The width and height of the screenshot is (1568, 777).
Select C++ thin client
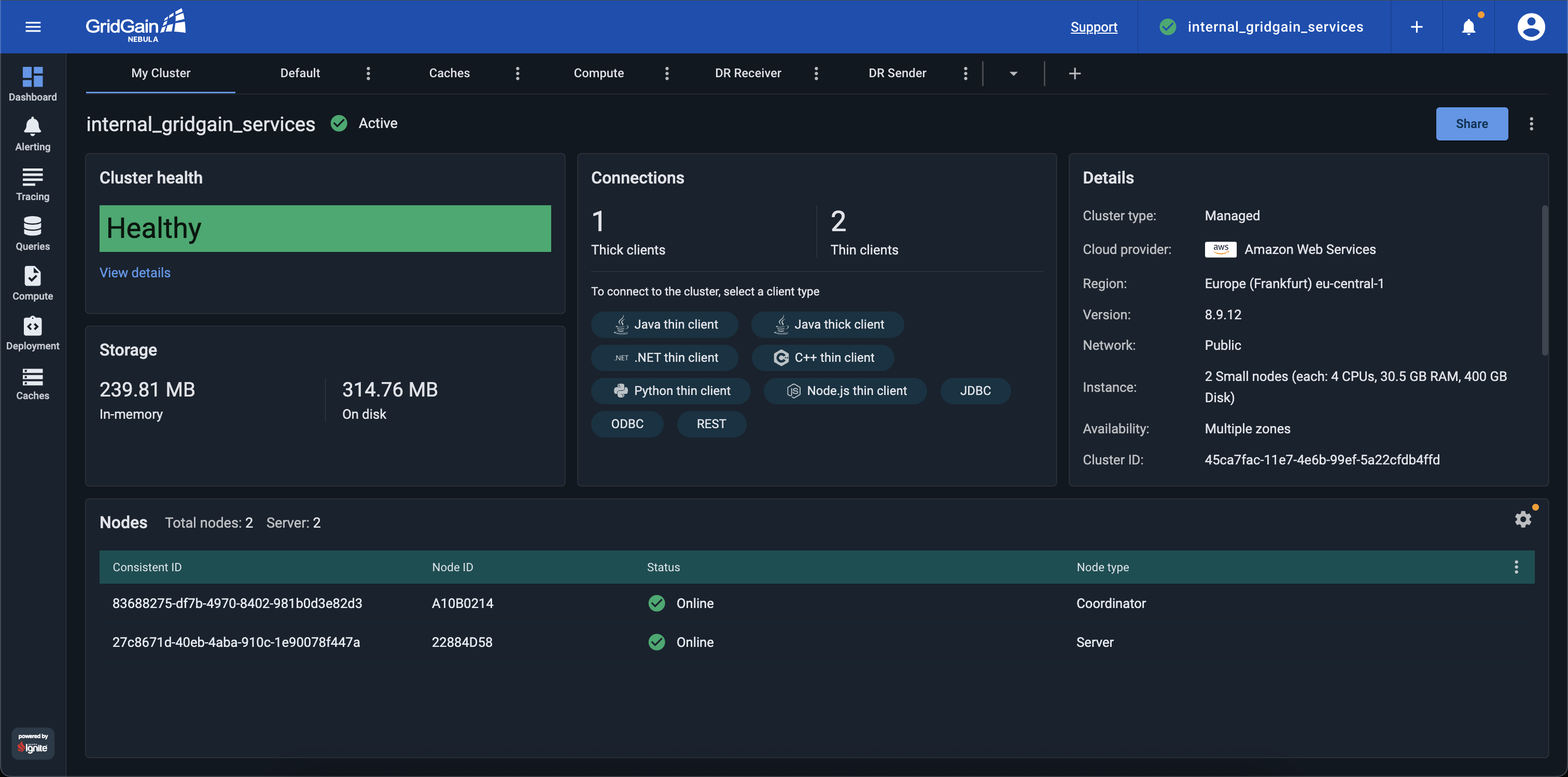pos(823,358)
